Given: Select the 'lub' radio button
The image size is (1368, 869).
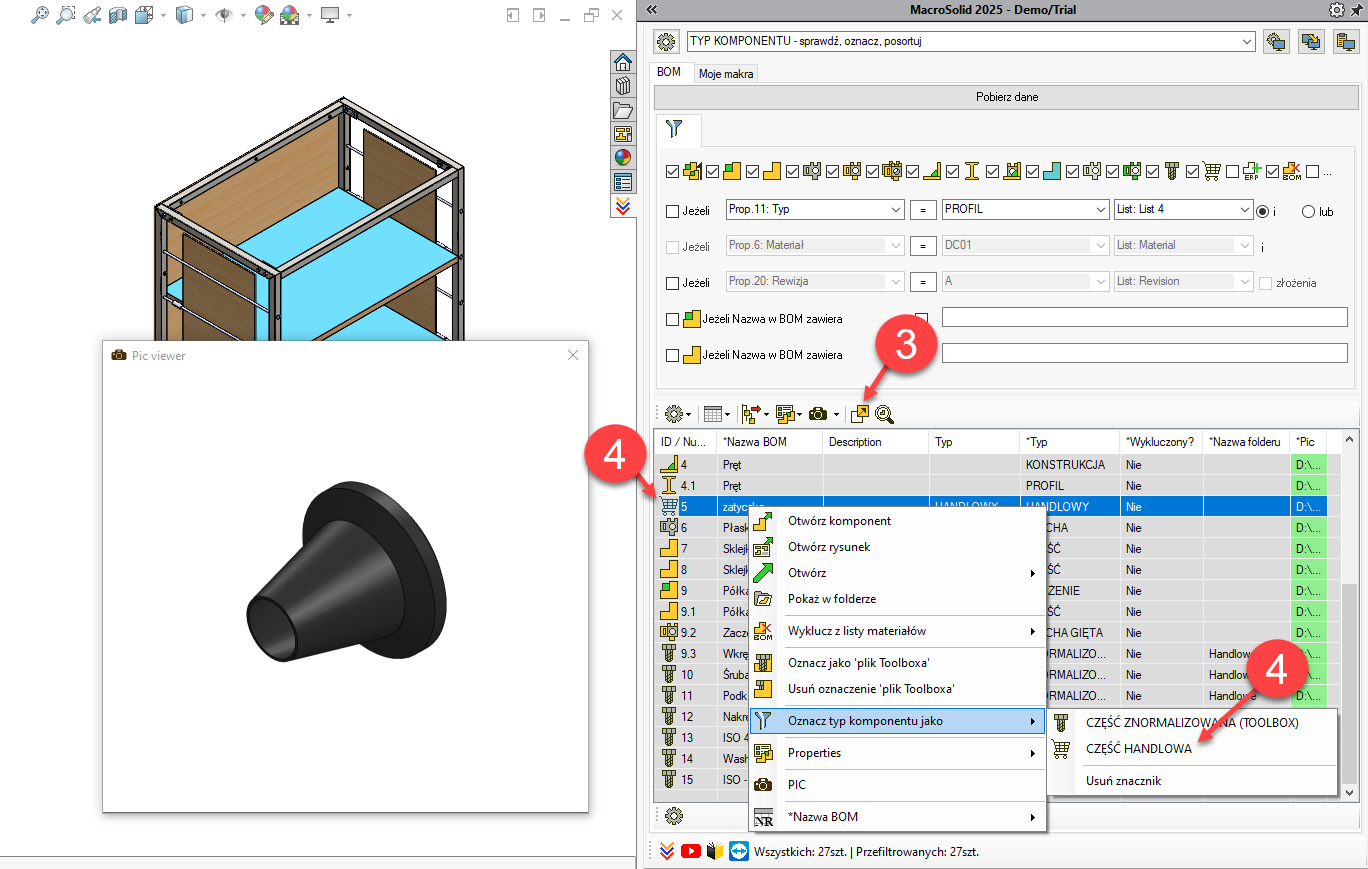Looking at the screenshot, I should (1309, 211).
